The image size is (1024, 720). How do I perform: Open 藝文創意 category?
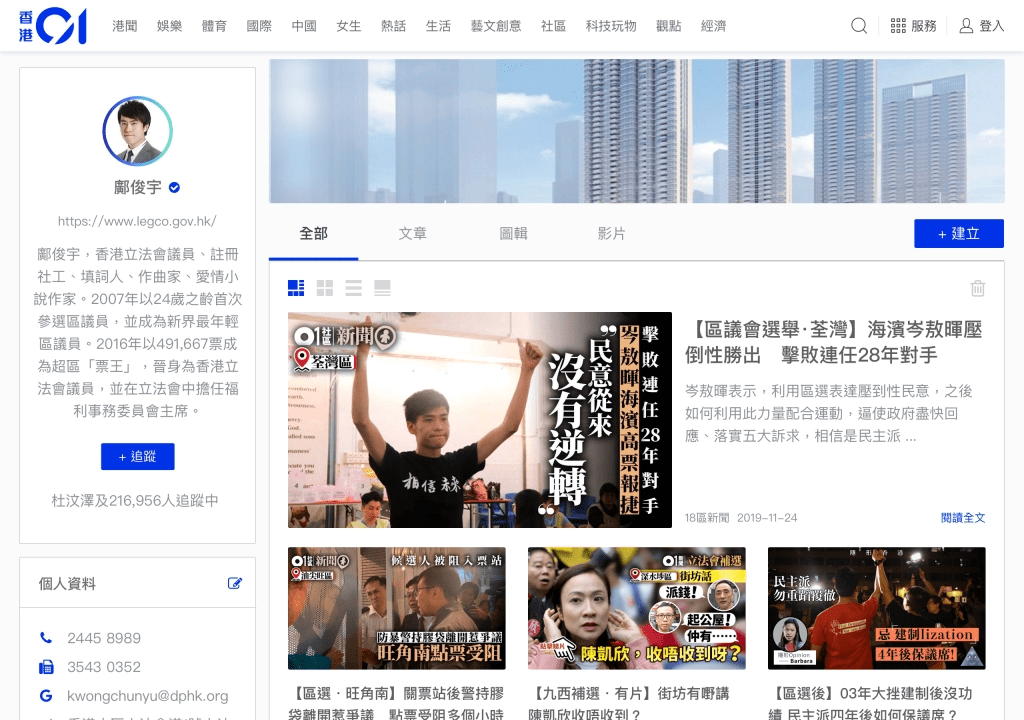pos(496,26)
